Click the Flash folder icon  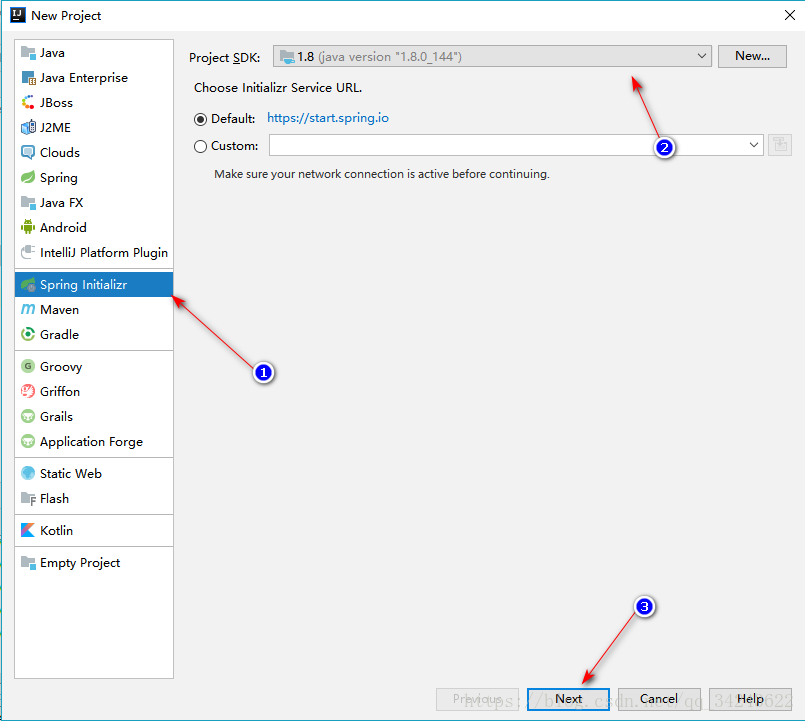tap(28, 498)
